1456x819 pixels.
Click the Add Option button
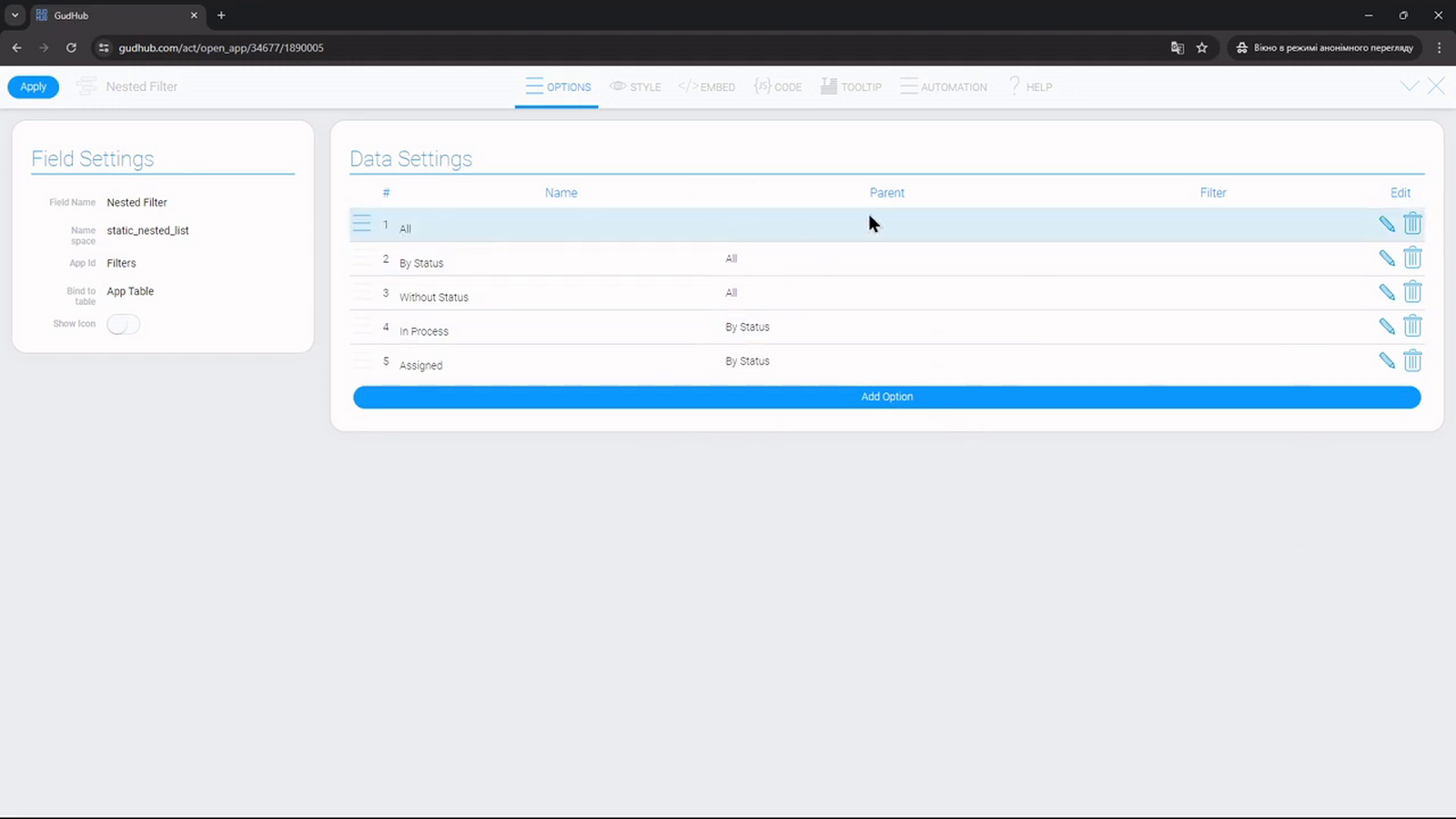pyautogui.click(x=887, y=397)
